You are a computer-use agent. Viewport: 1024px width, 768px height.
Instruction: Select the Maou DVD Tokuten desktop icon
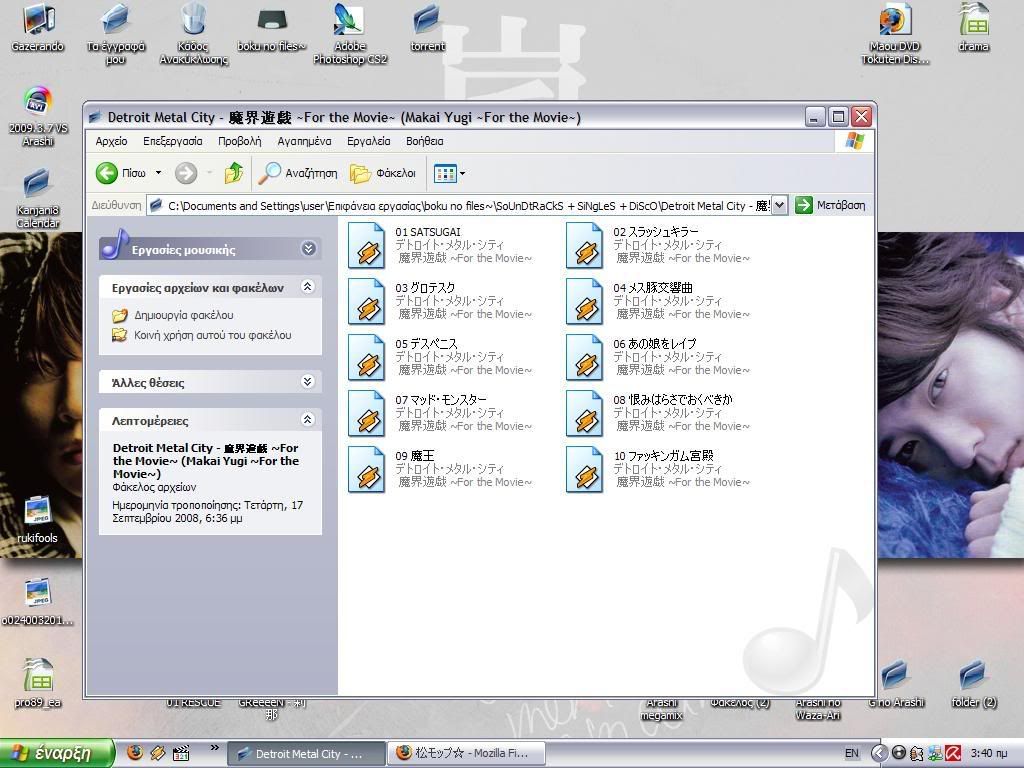click(895, 34)
